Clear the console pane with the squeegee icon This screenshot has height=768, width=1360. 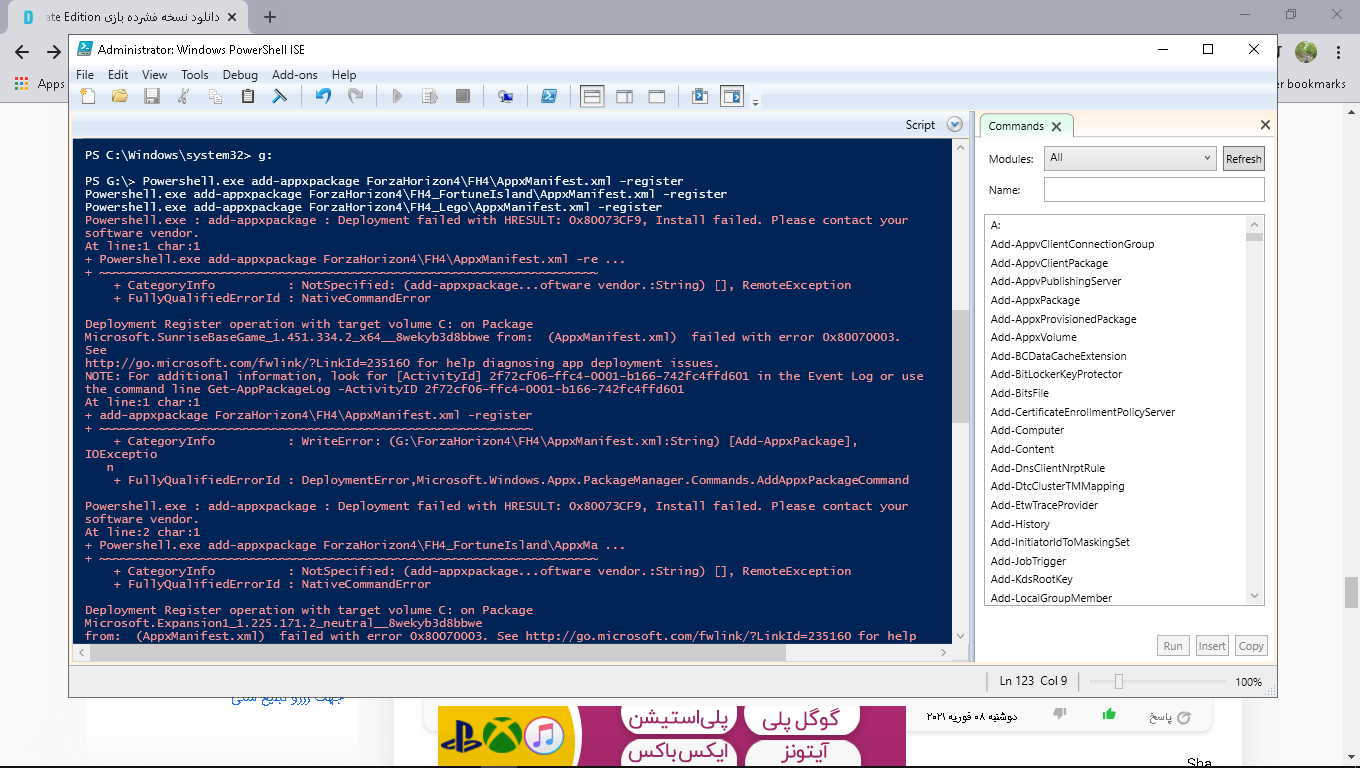tap(280, 97)
